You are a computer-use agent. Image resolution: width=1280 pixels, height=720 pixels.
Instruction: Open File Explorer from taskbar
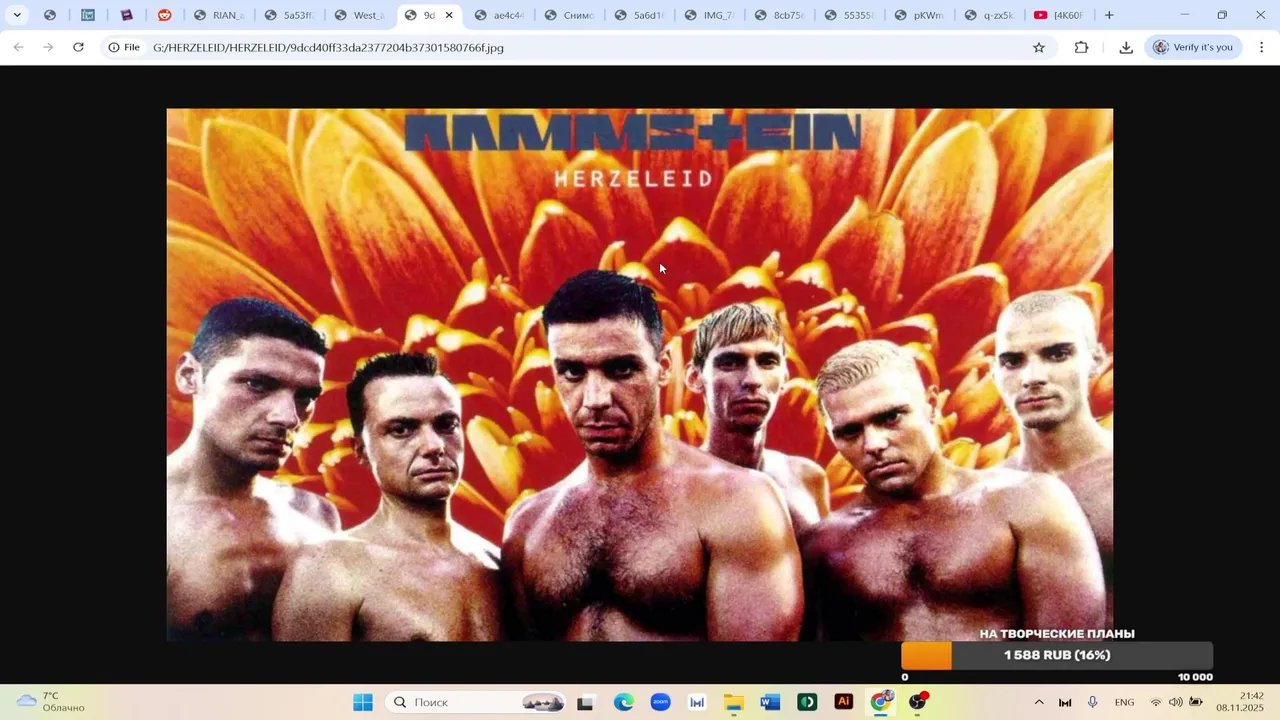tap(734, 702)
